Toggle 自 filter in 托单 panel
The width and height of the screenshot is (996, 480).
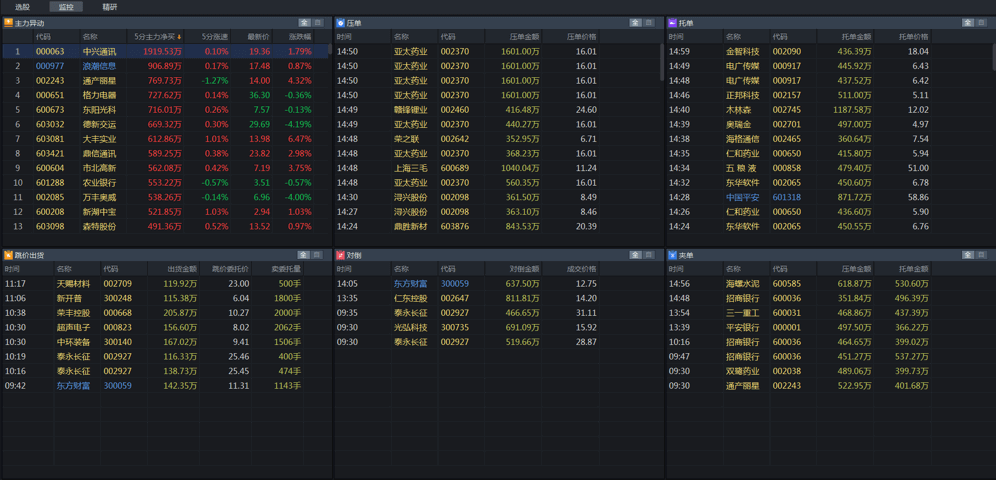980,22
